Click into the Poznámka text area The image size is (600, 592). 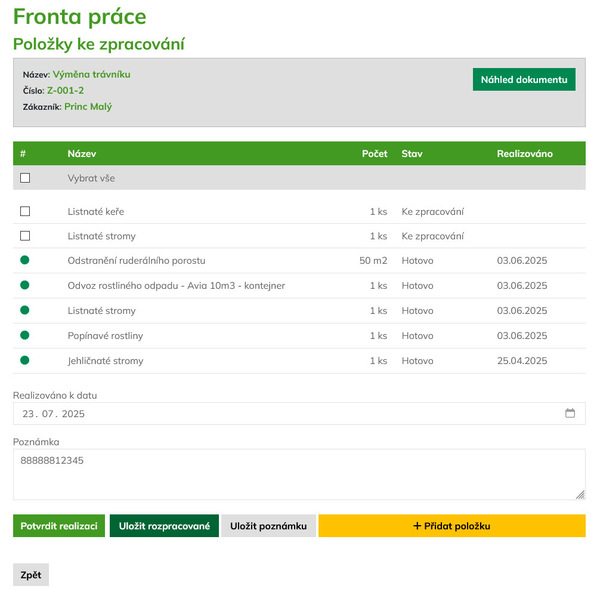tap(299, 475)
